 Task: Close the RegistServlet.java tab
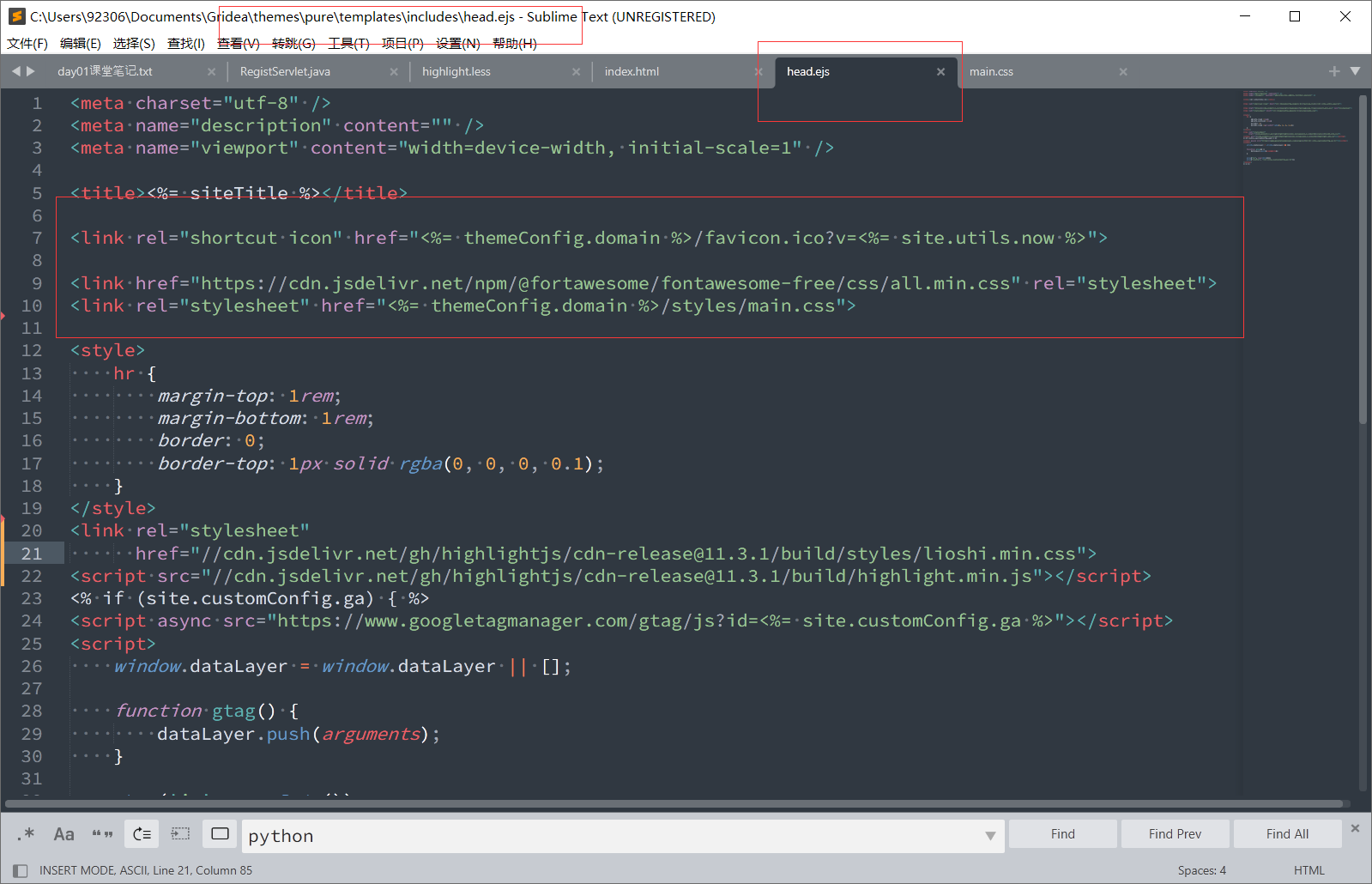point(394,72)
